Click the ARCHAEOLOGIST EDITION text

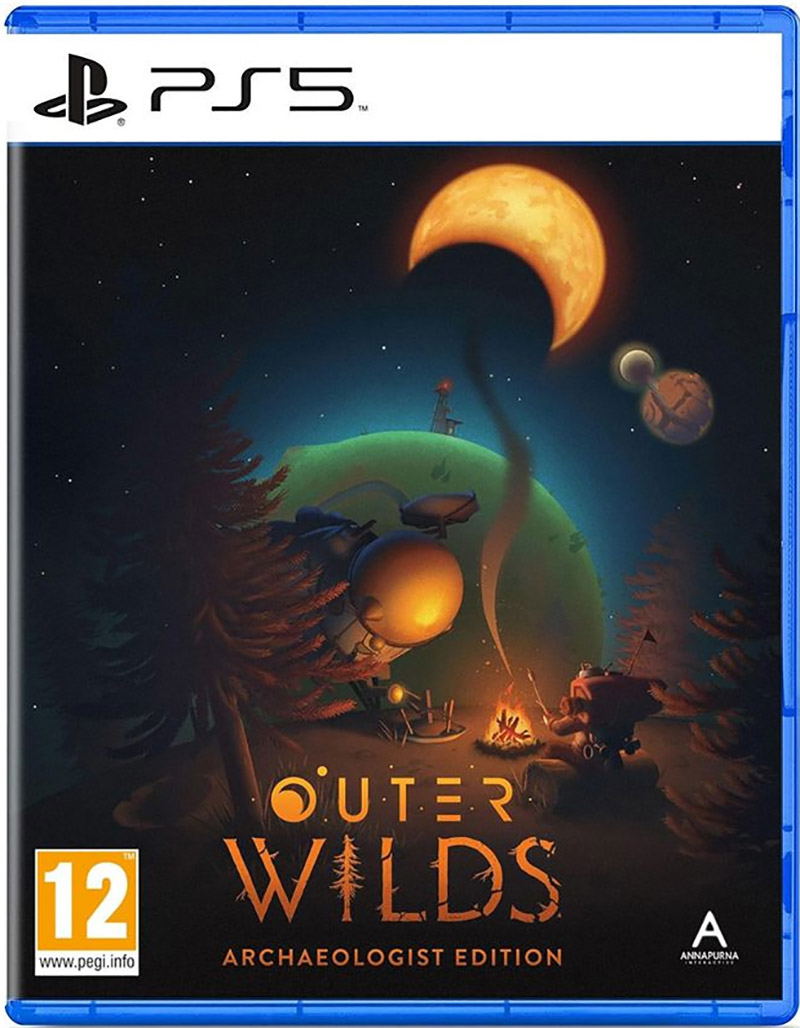point(392,957)
